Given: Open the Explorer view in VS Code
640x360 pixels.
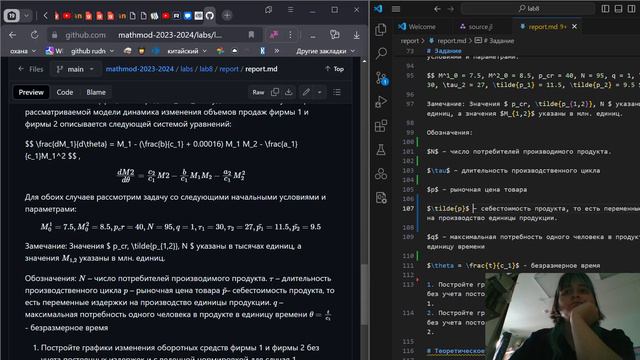Looking at the screenshot, I should (x=381, y=29).
